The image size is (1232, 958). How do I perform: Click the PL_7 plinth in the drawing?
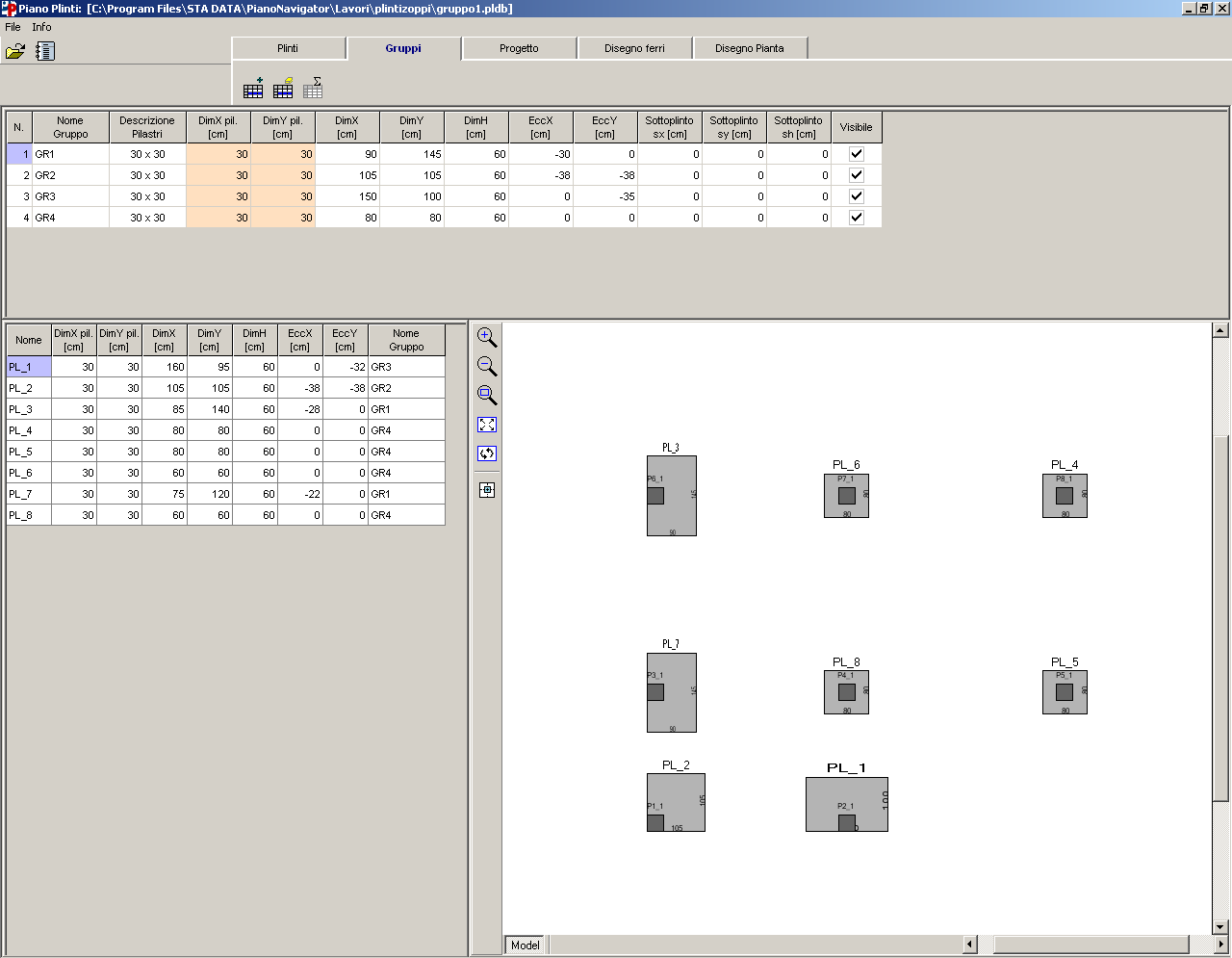[x=672, y=693]
